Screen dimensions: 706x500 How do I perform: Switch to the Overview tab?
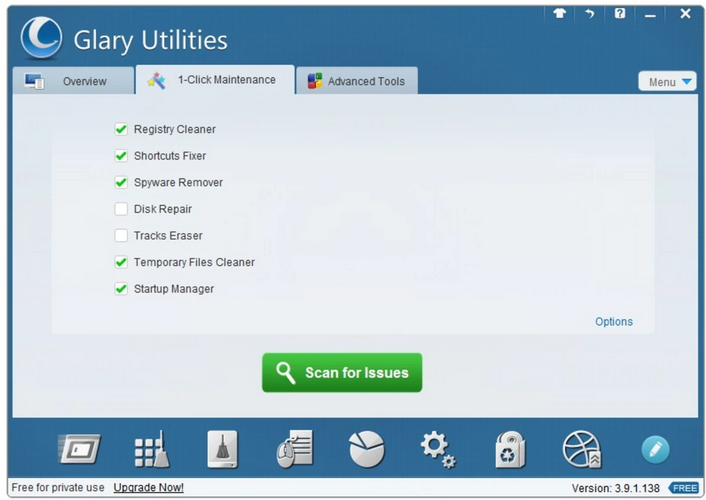click(x=73, y=81)
